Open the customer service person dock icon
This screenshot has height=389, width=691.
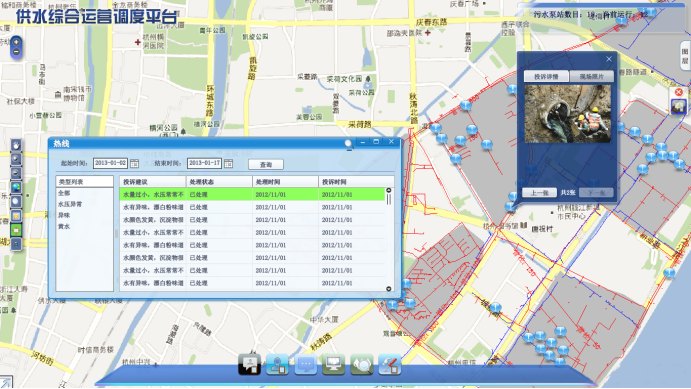(277, 365)
